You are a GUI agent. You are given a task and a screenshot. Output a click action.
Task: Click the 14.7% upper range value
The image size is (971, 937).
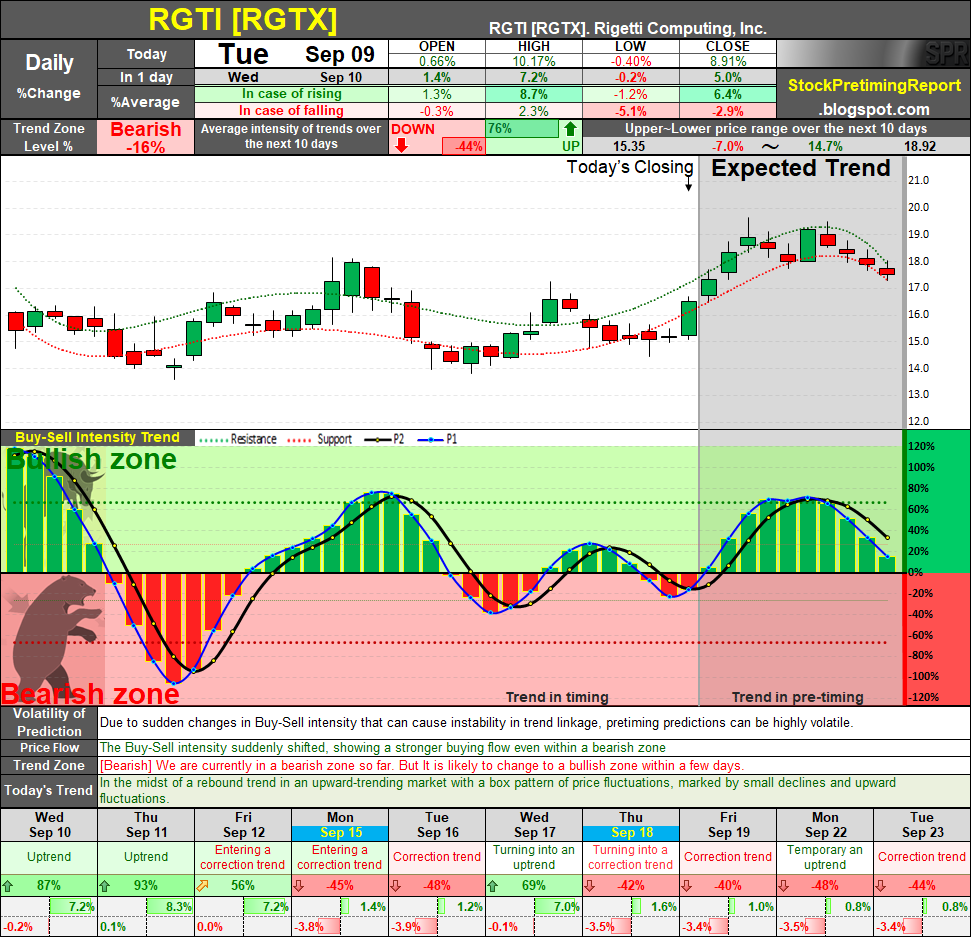(825, 147)
